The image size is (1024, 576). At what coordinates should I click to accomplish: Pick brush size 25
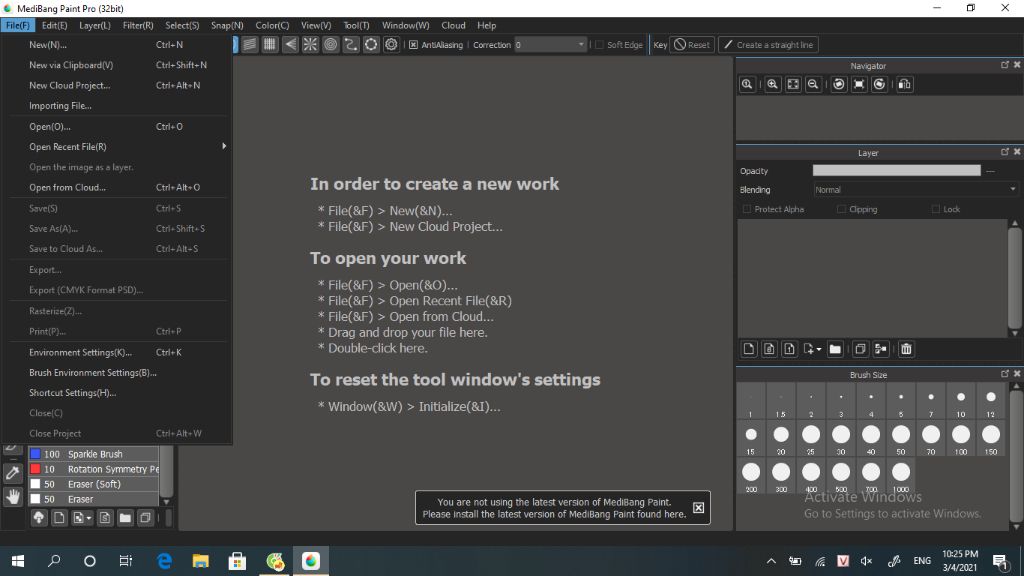[x=810, y=438]
